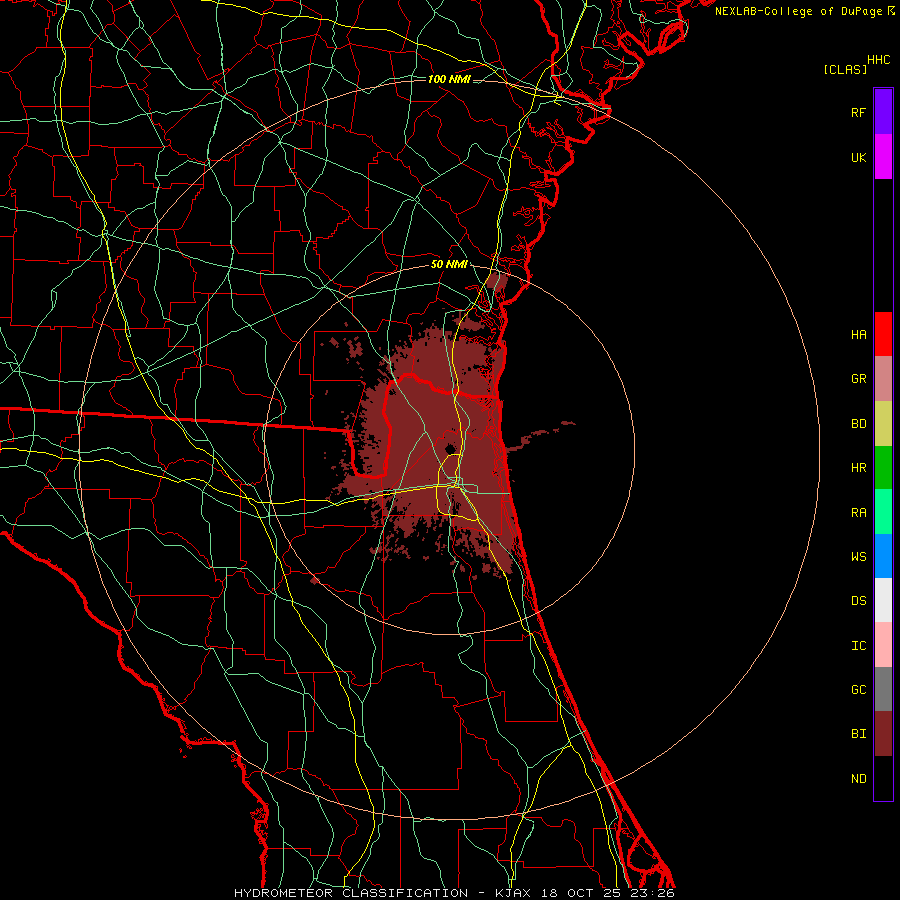The height and width of the screenshot is (900, 900).
Task: Select the GC legend label
Action: (x=858, y=689)
